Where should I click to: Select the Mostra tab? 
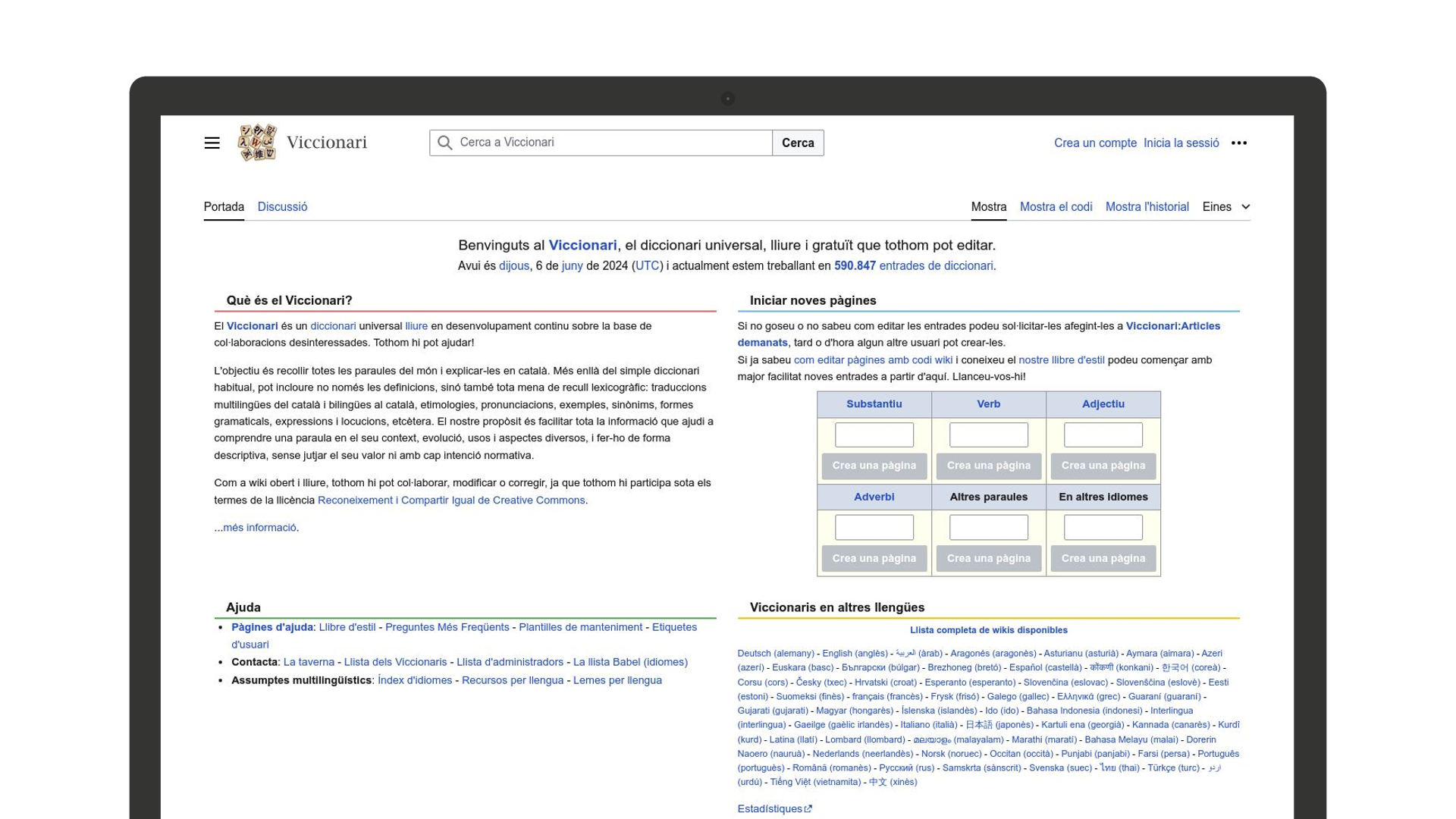pyautogui.click(x=989, y=207)
